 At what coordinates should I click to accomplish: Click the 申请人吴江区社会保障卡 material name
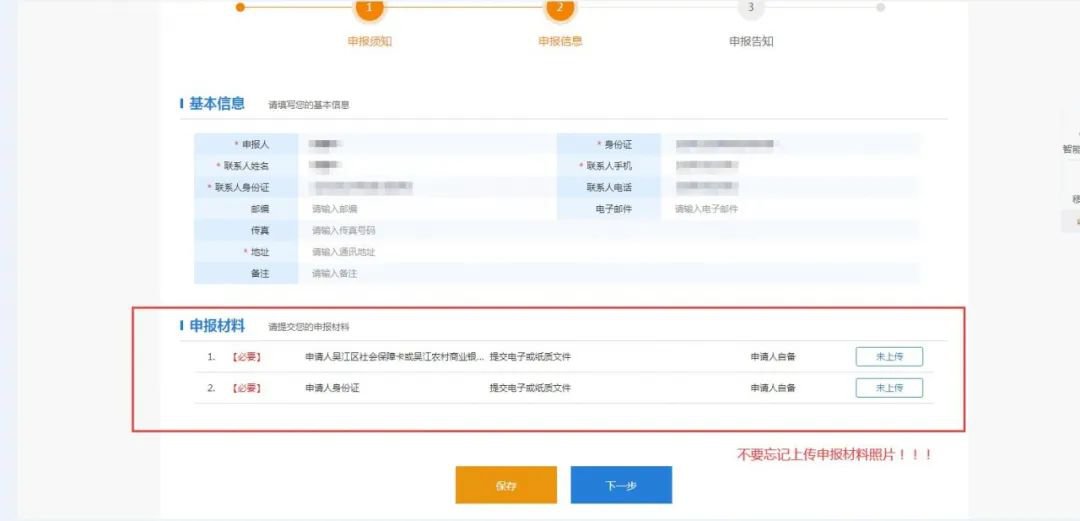point(395,357)
